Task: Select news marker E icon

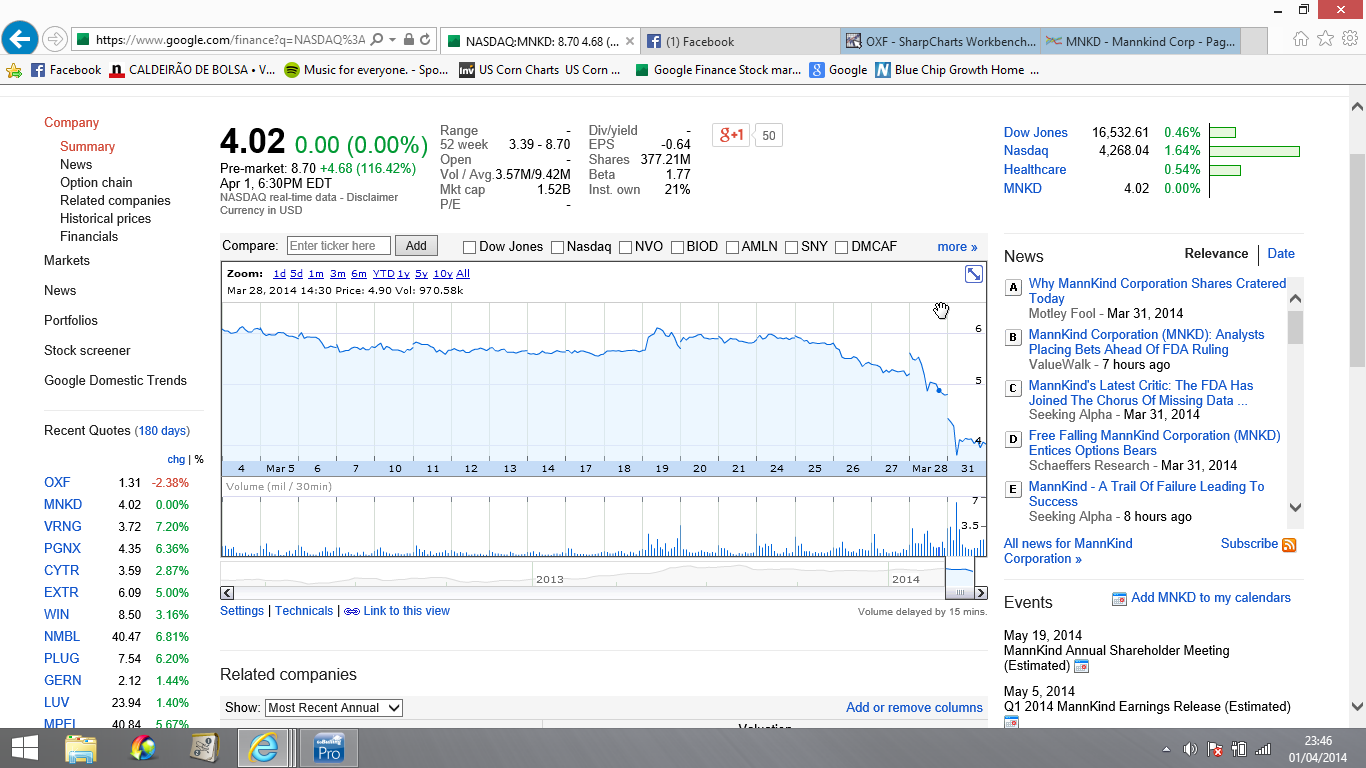Action: [1013, 490]
